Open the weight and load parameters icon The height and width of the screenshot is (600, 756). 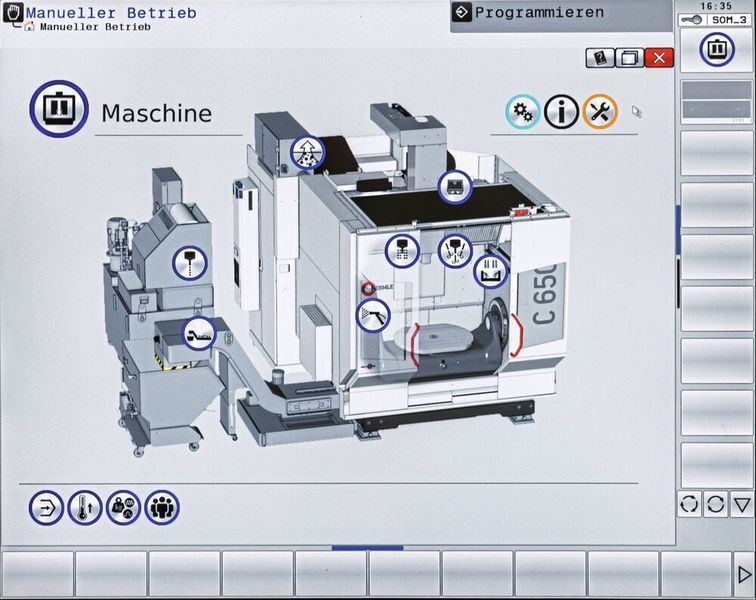tap(123, 507)
